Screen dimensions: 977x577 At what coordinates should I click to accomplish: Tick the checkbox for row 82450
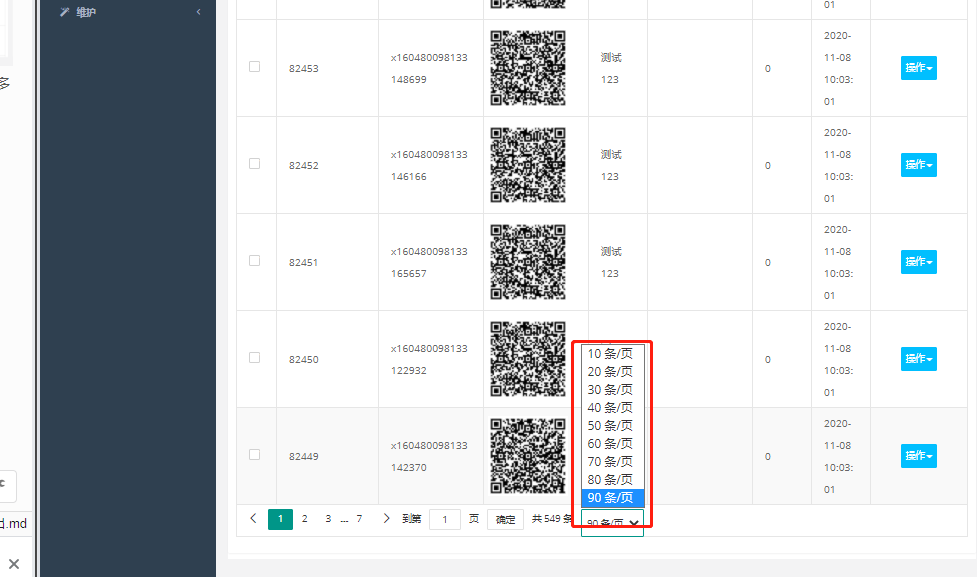254,358
